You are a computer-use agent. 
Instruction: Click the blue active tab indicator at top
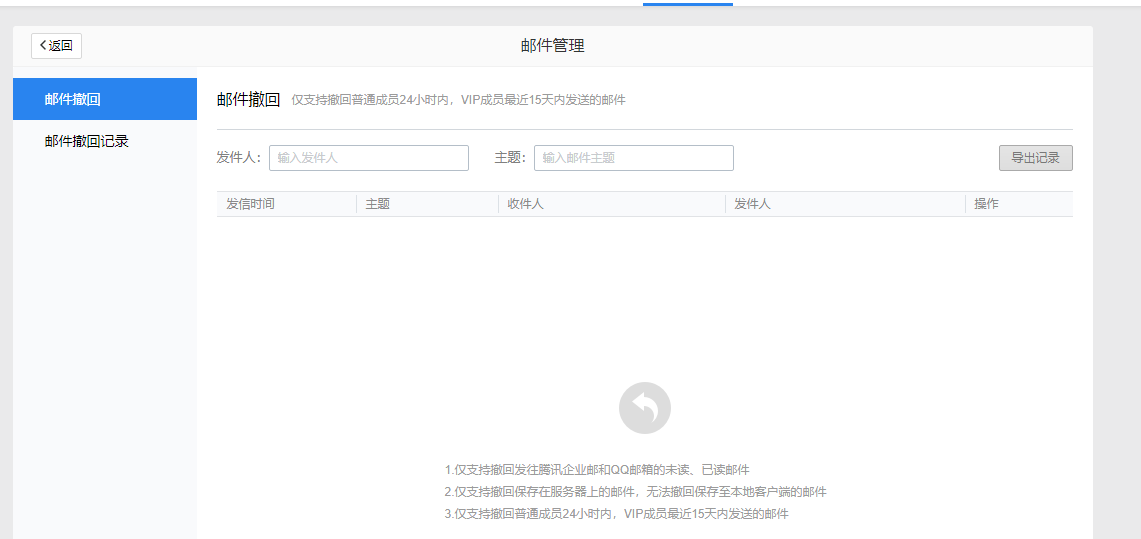(687, 3)
